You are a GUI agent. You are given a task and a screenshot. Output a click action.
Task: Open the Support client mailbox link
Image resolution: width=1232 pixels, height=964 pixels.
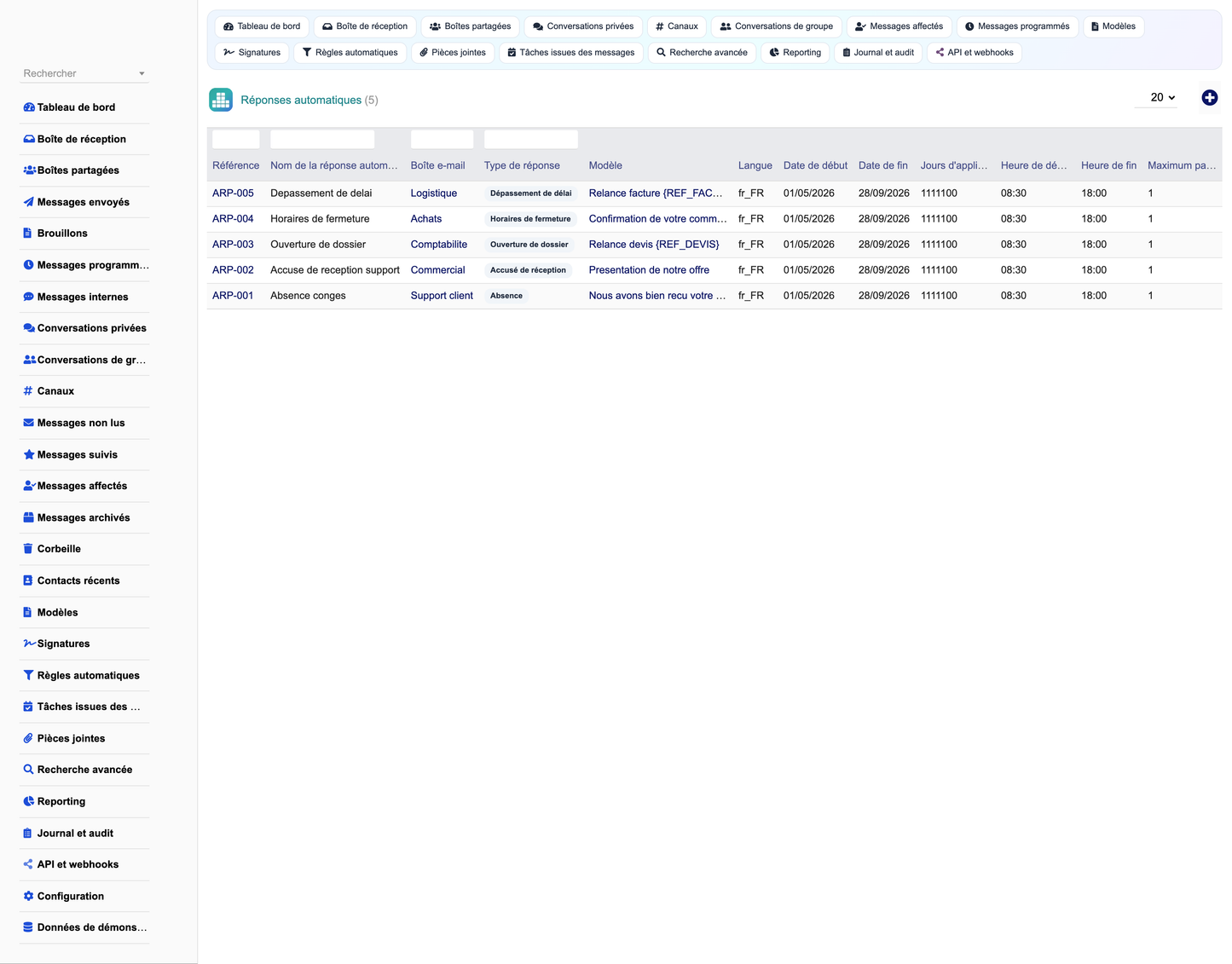[442, 296]
